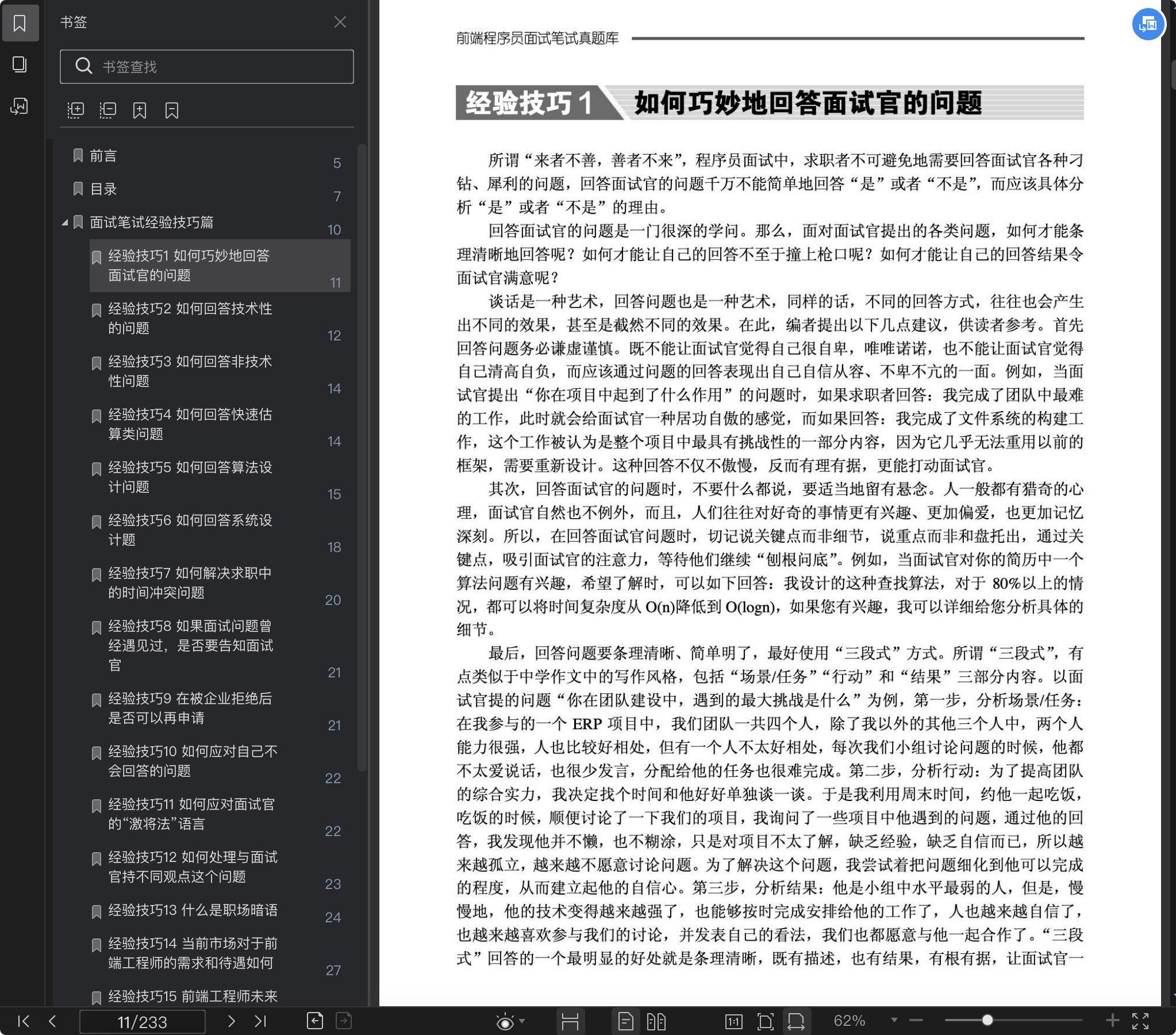Open eye protection mode dropdown arrow

[522, 1021]
